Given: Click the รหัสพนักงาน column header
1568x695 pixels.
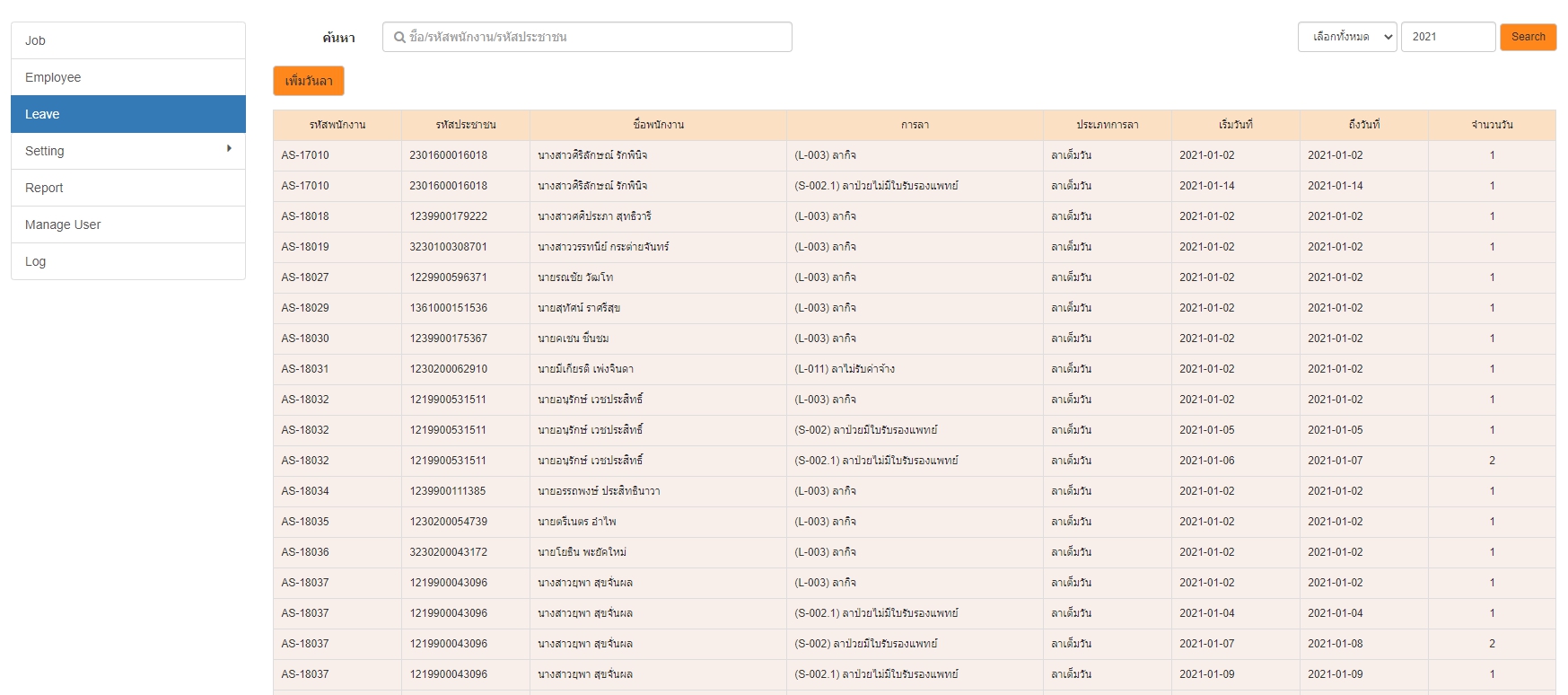Looking at the screenshot, I should 337,125.
